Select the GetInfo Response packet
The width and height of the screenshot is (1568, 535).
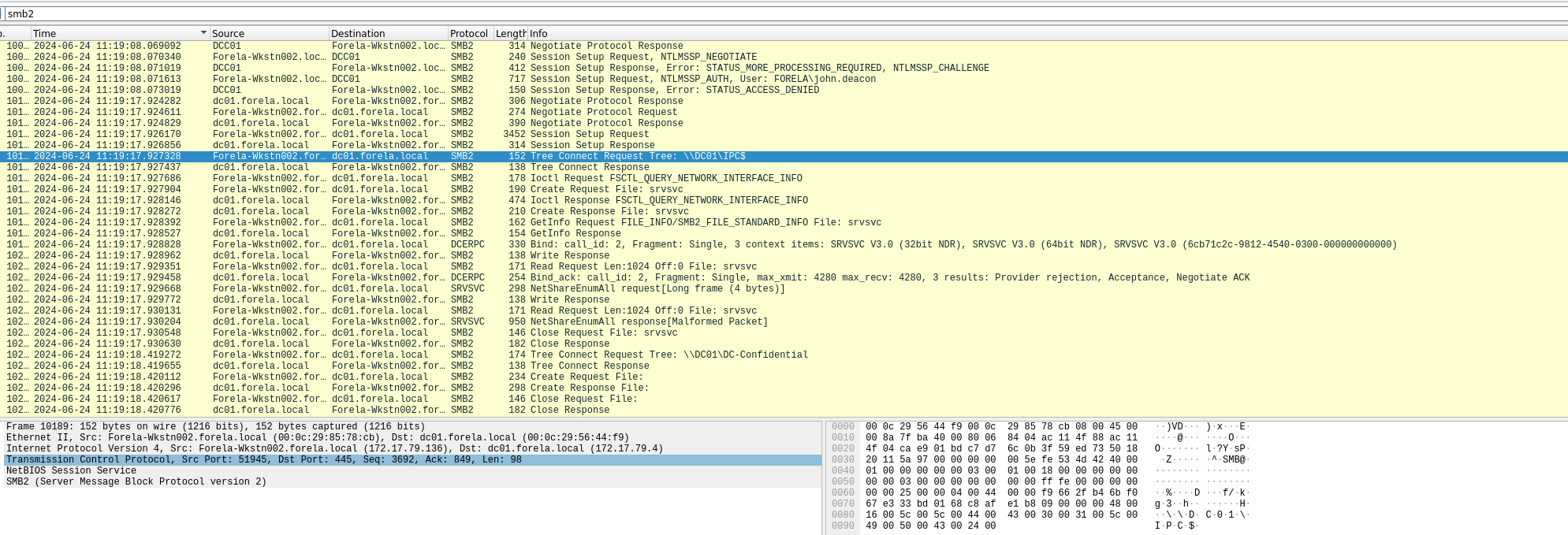(x=784, y=233)
